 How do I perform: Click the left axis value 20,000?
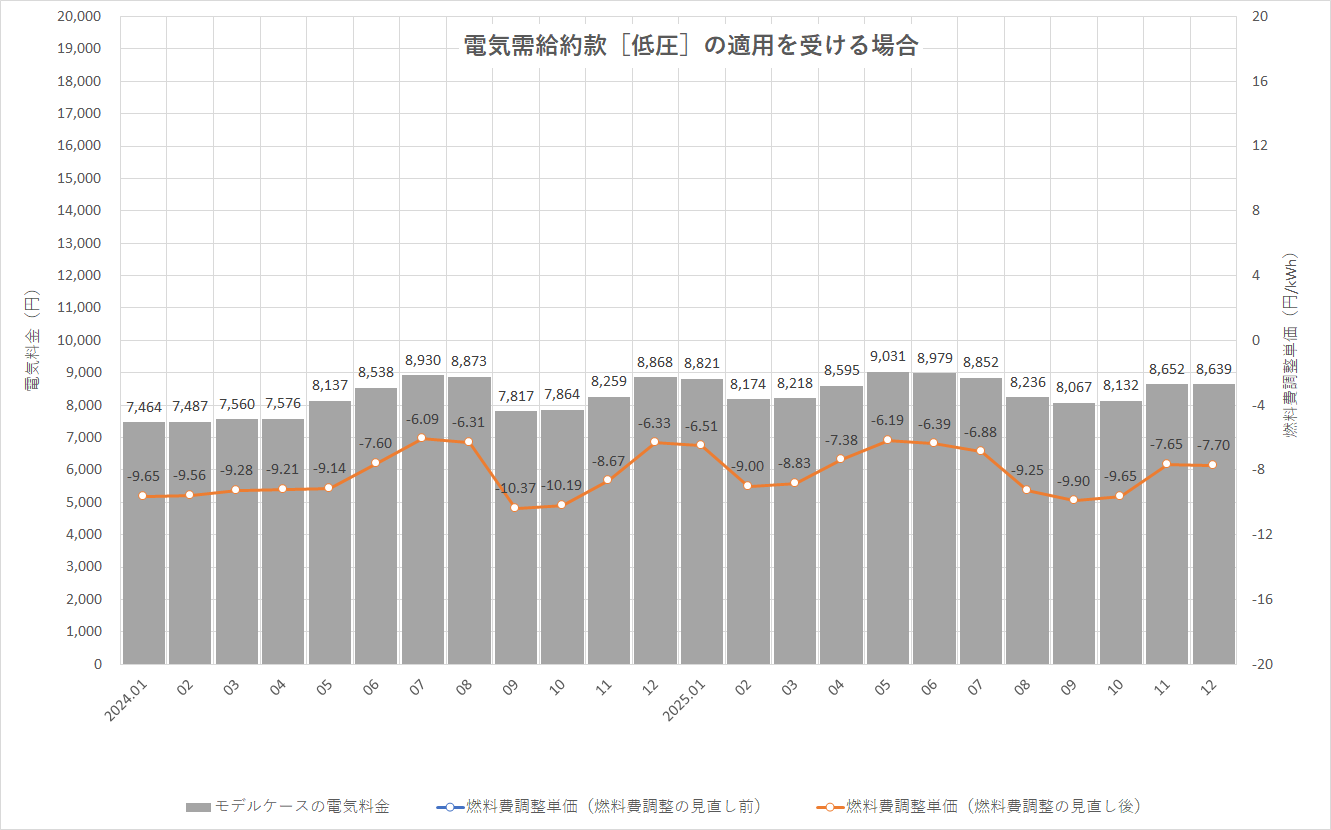point(80,17)
